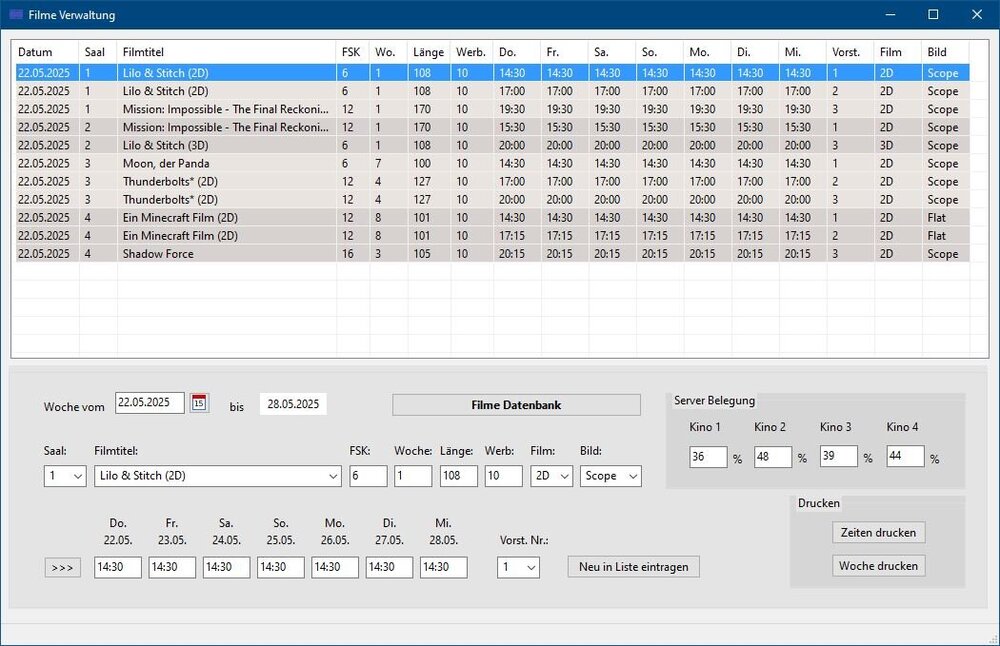Viewport: 1000px width, 646px height.
Task: Focus the Woche vom date field
Action: coord(150,403)
